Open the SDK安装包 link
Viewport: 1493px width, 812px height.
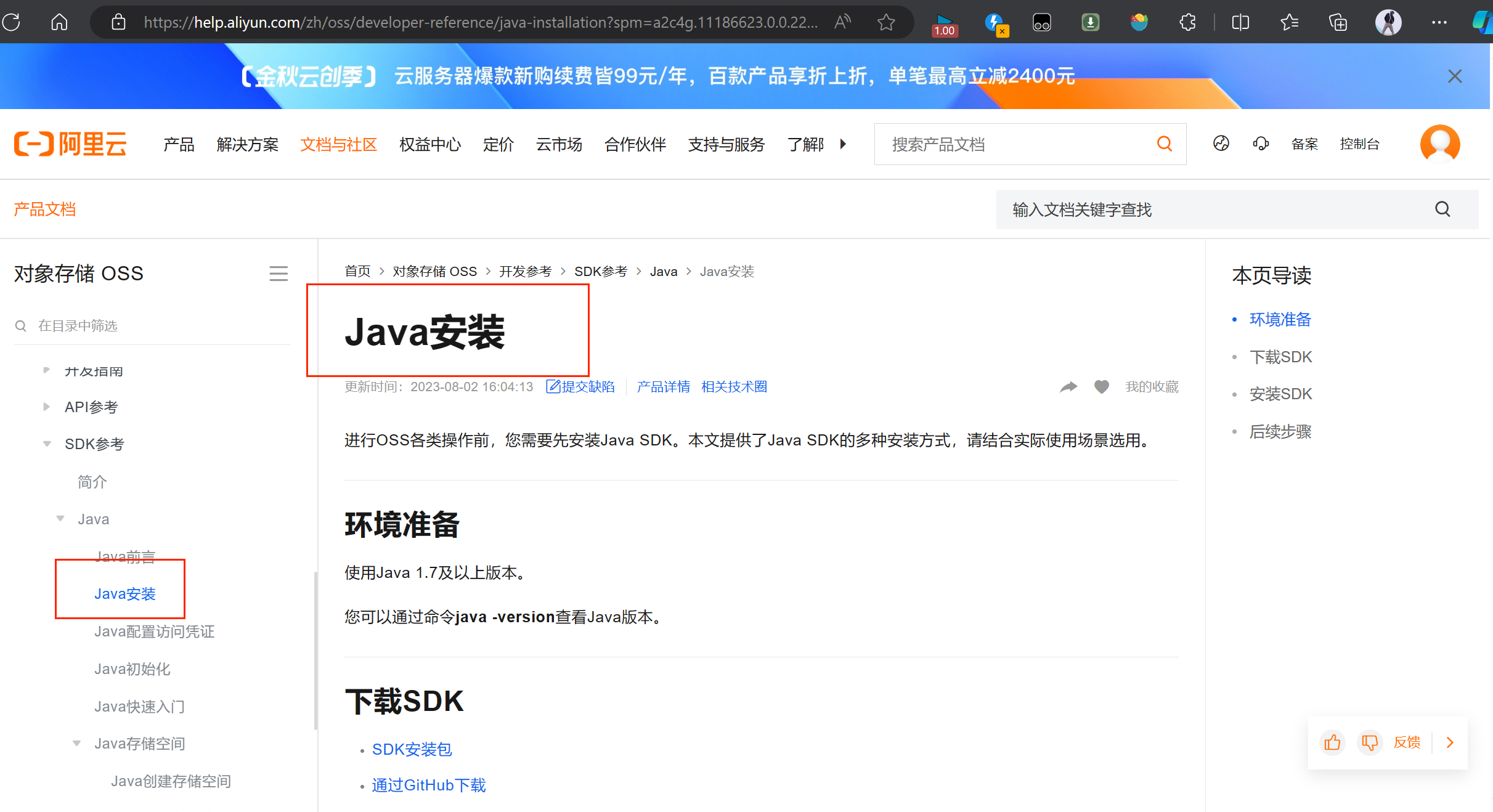(412, 750)
